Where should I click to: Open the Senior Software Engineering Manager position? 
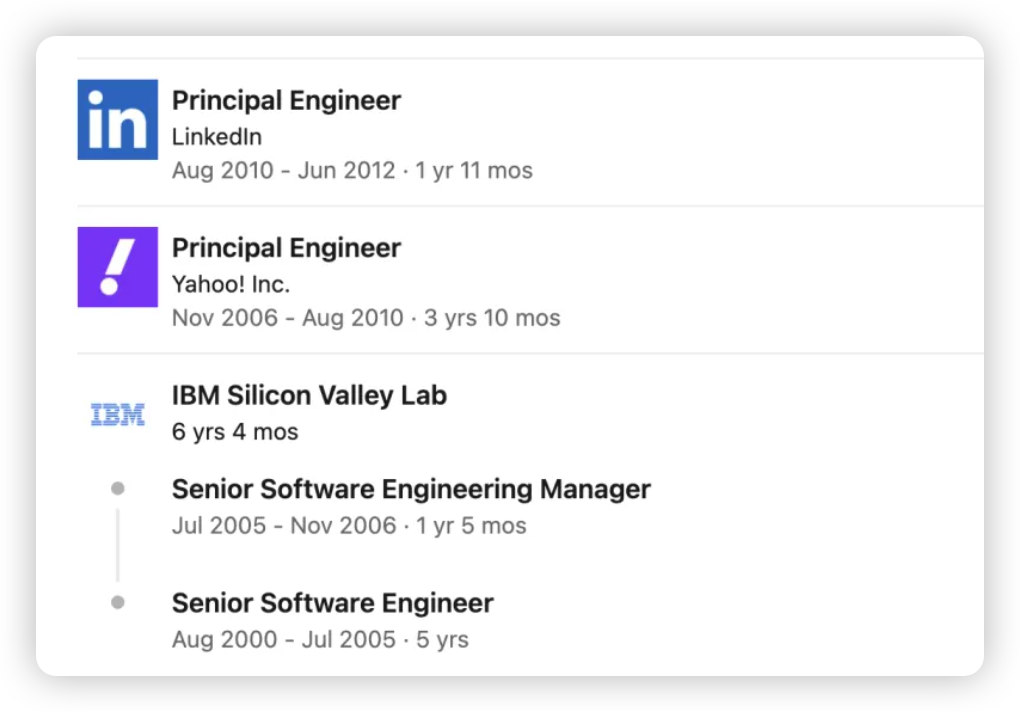click(x=411, y=489)
